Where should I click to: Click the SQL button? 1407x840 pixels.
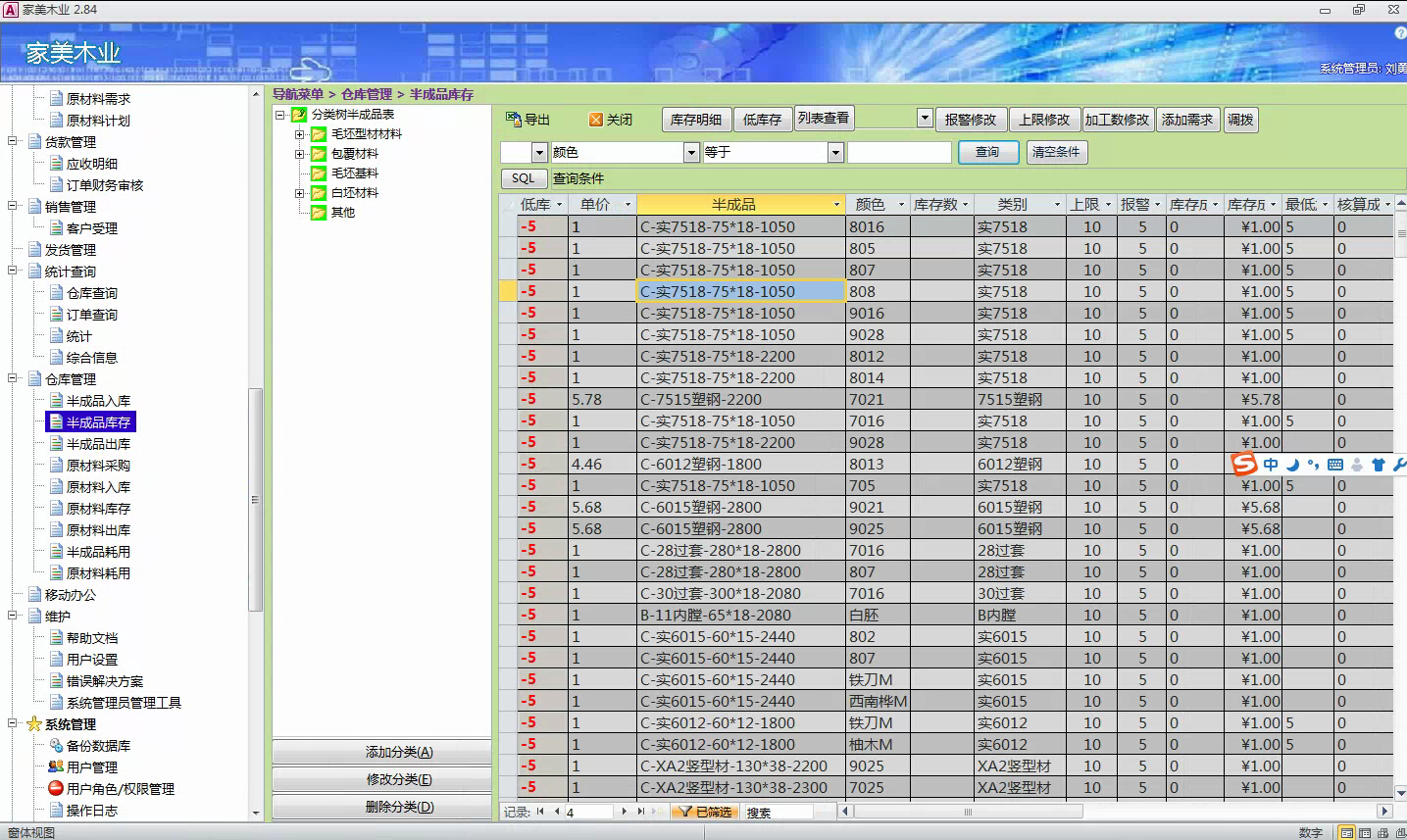click(x=524, y=178)
